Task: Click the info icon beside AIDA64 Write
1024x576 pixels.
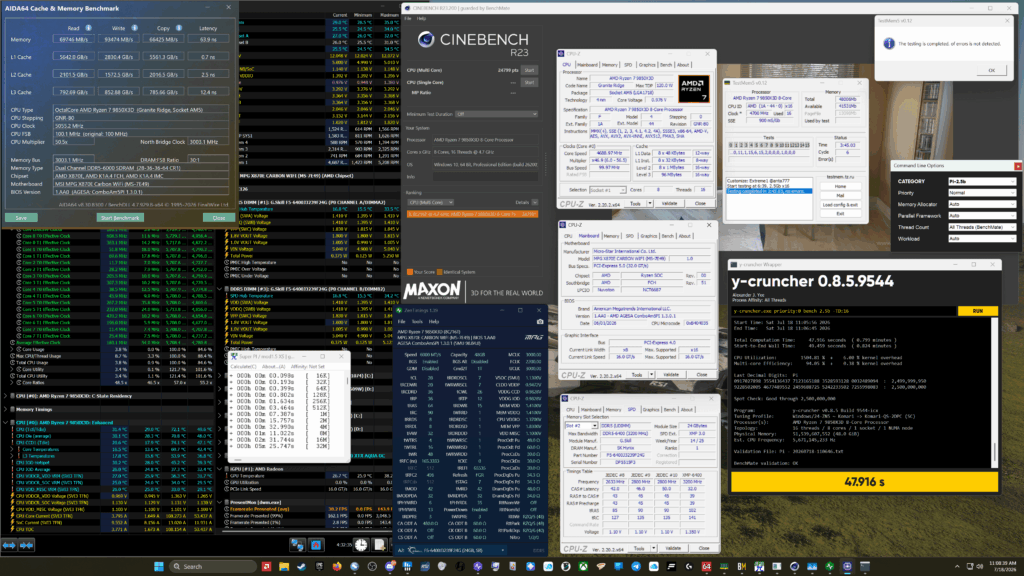Action: [135, 28]
